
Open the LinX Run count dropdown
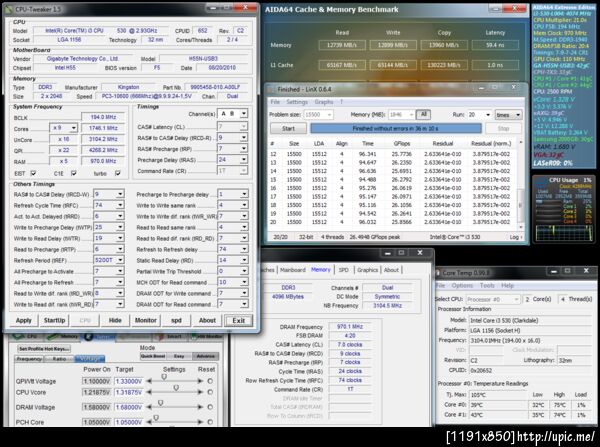coord(479,115)
